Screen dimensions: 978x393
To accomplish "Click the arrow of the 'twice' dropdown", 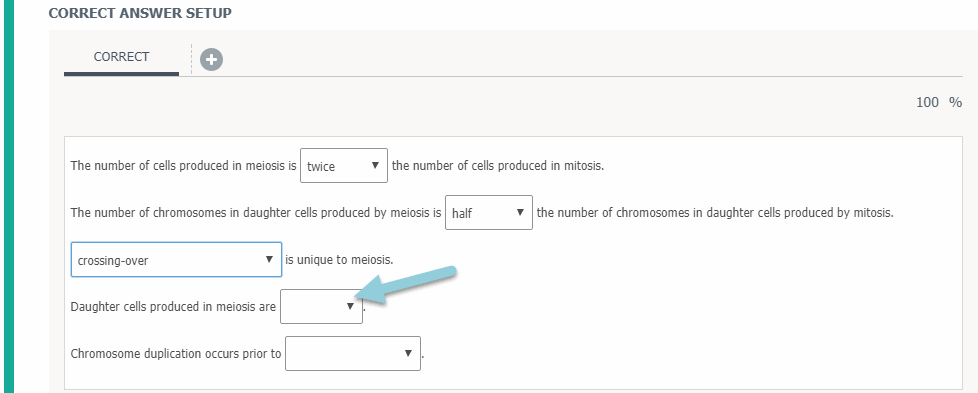I will point(375,165).
